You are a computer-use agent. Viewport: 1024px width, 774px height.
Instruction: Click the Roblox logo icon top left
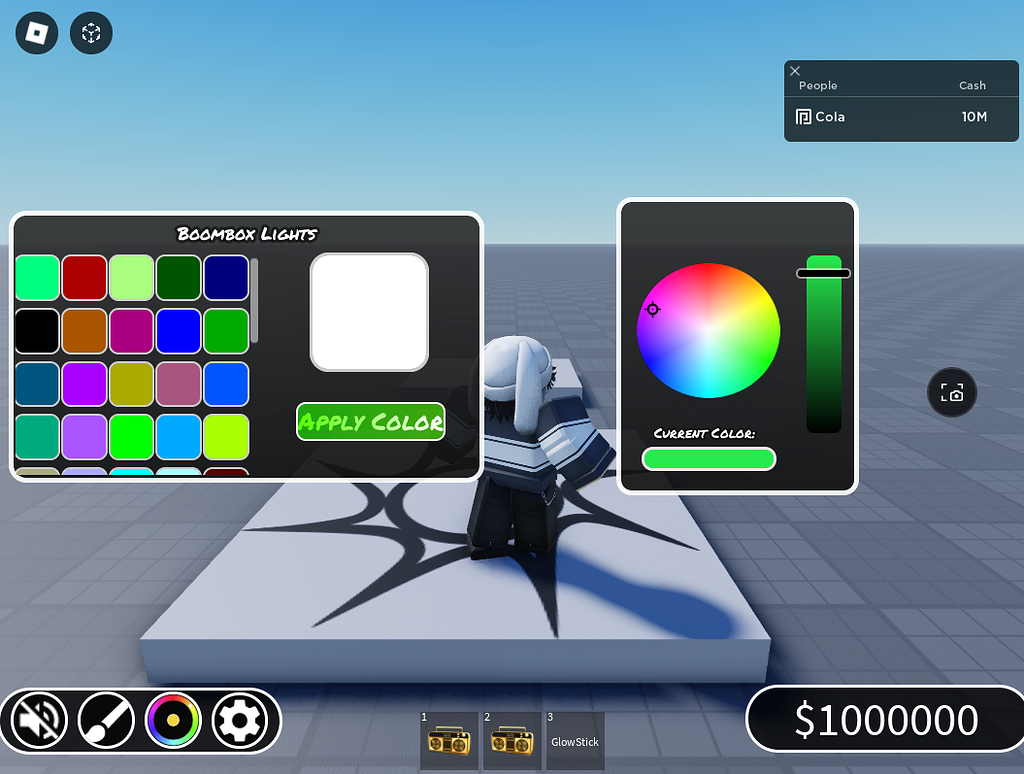click(35, 33)
